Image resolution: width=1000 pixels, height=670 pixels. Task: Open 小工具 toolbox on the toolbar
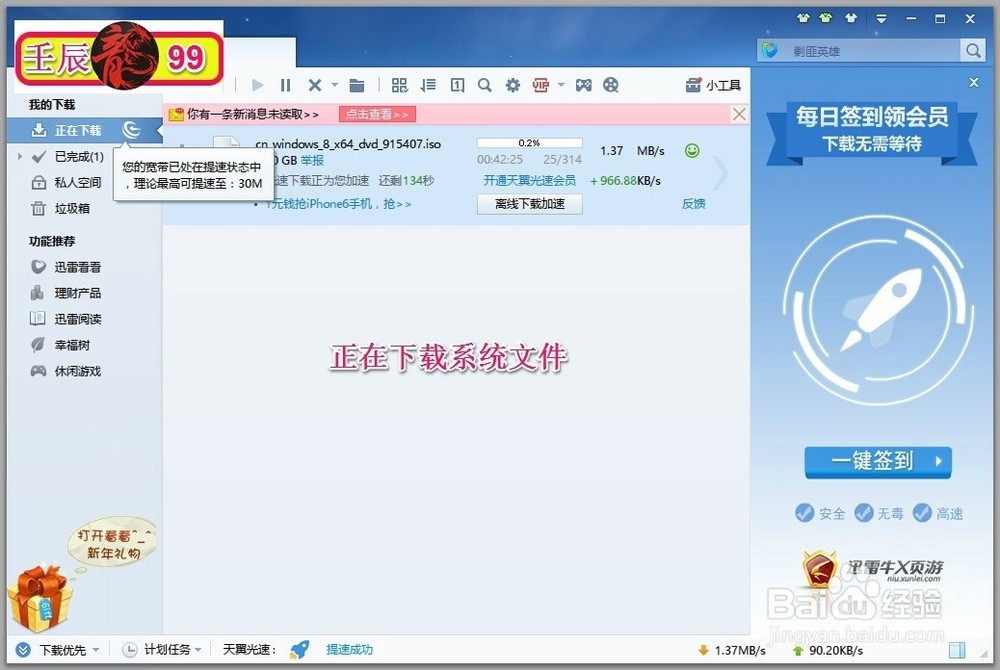713,85
